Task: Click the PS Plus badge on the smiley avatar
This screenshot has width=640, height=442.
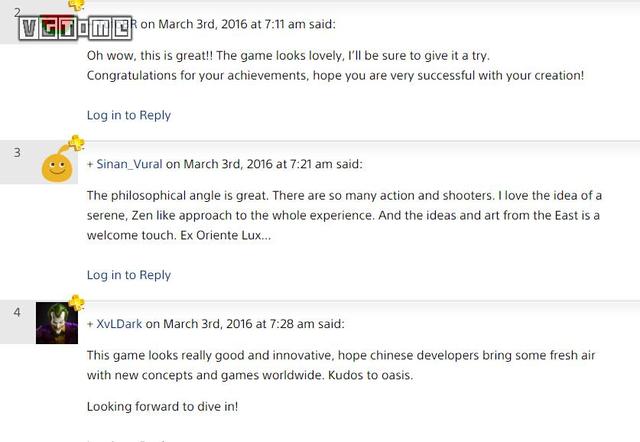Action: [76, 145]
